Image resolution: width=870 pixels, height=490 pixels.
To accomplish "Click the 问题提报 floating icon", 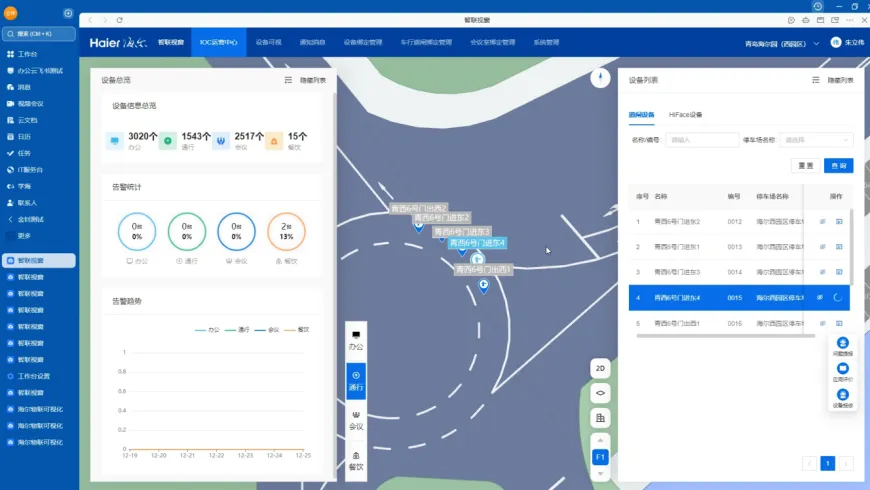I will click(842, 346).
